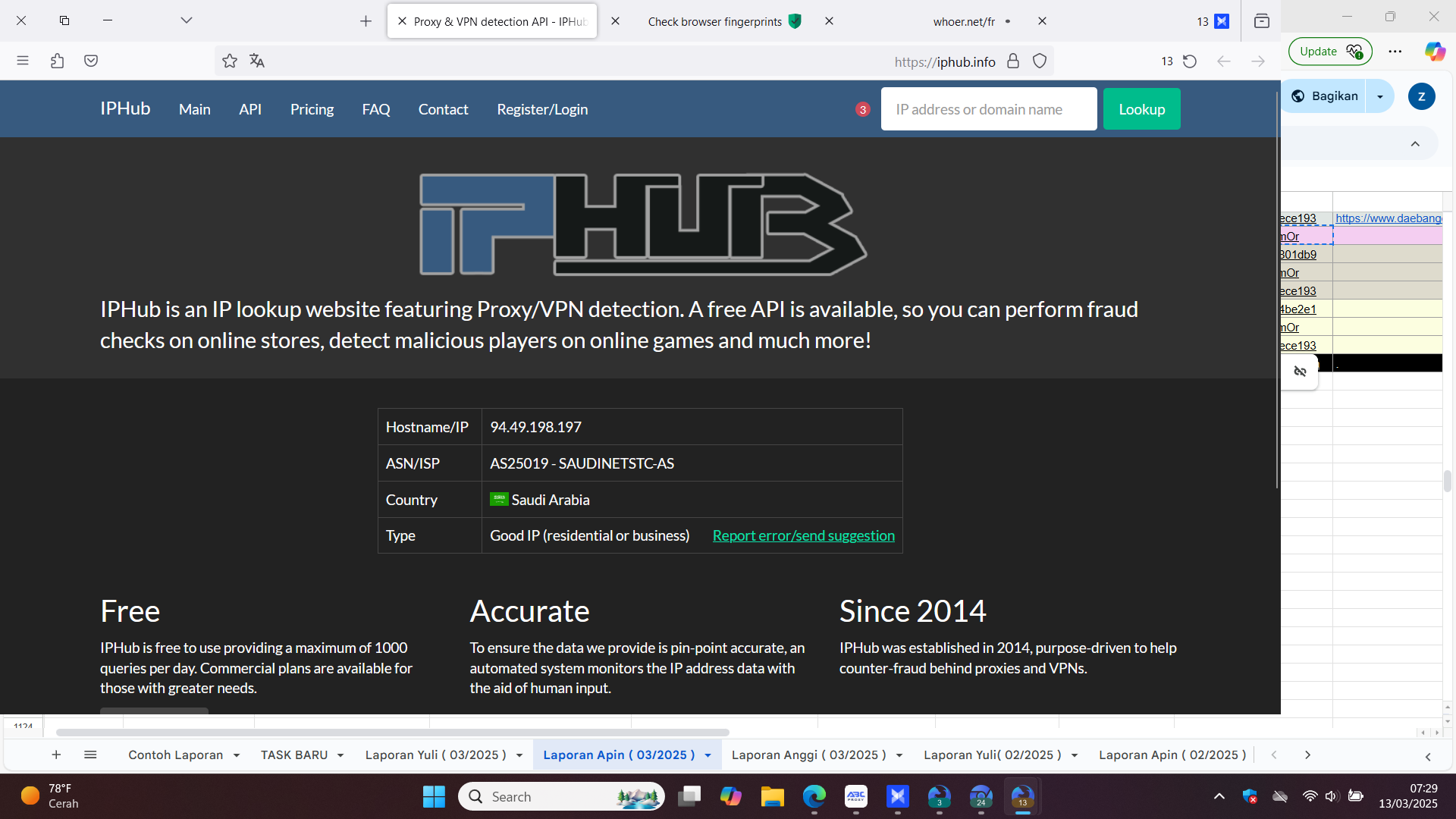Click the Pocket save icon
Screen dimensions: 1456x819
pyautogui.click(x=91, y=61)
